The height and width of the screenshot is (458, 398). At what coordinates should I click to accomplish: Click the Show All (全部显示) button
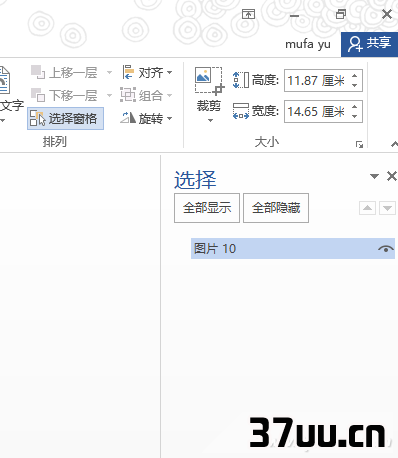207,208
